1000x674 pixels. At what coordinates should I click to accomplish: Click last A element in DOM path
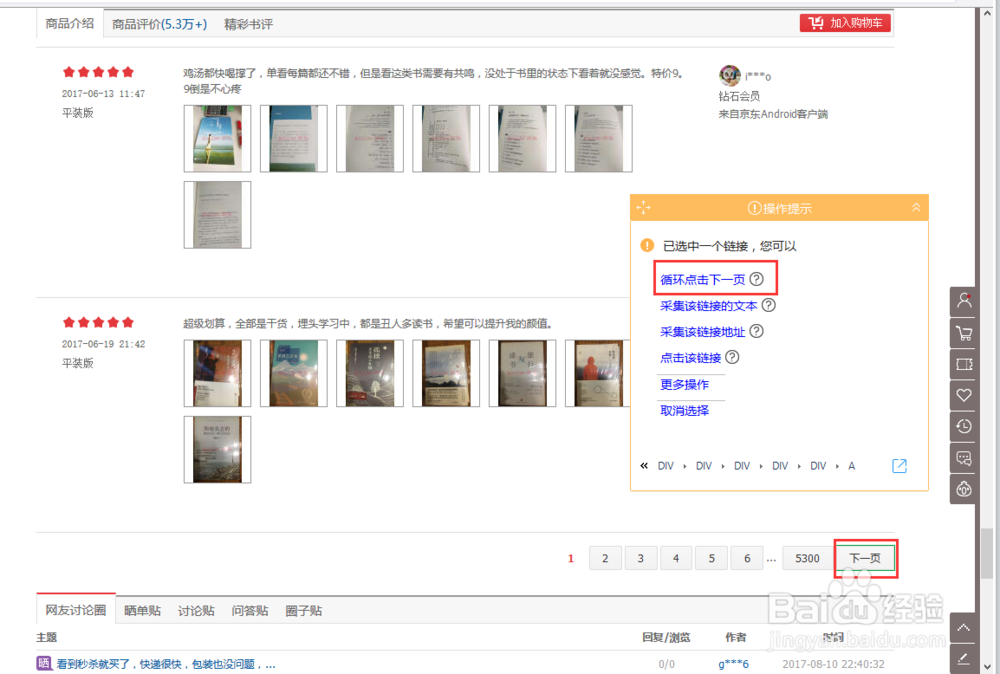point(851,466)
